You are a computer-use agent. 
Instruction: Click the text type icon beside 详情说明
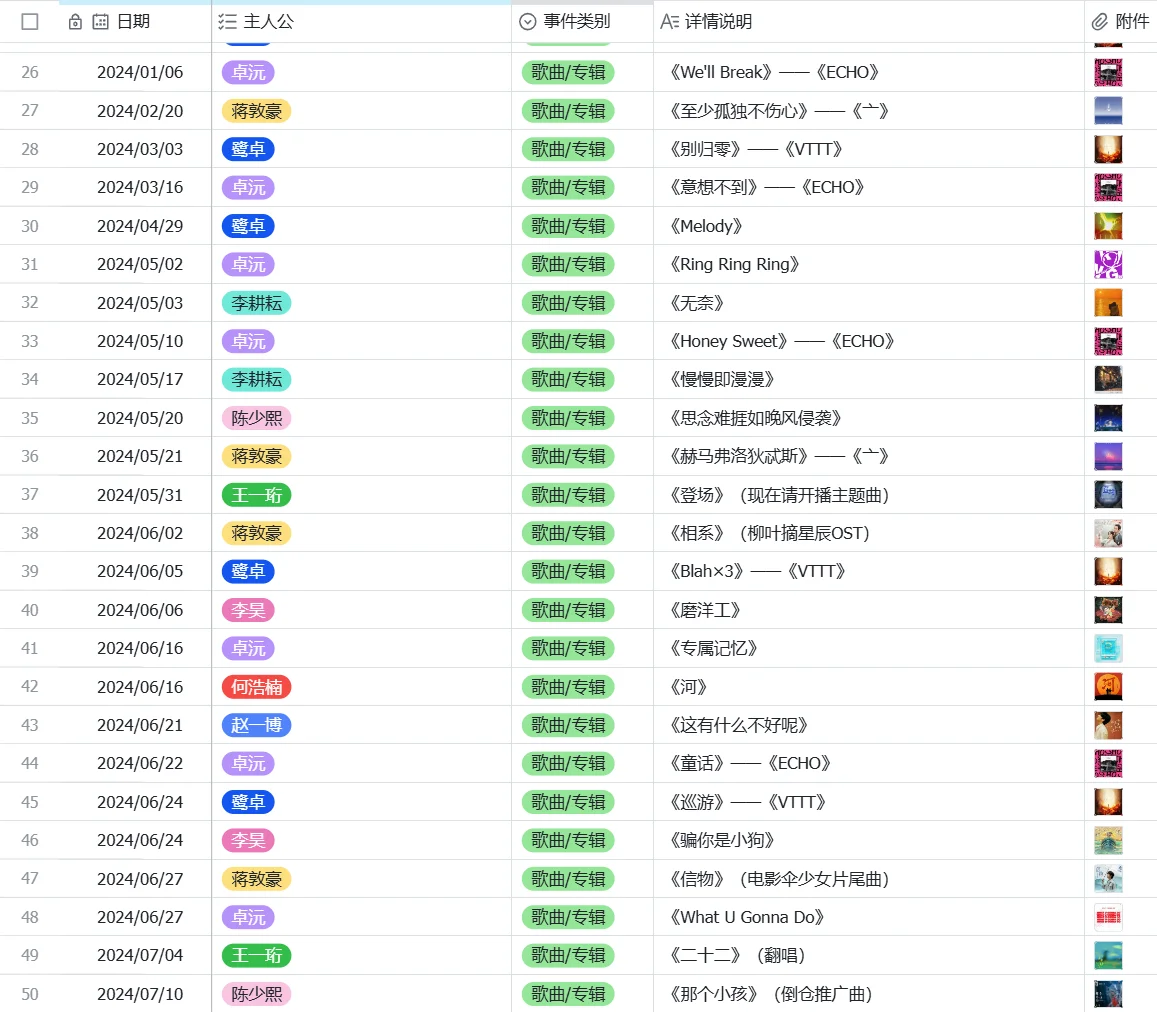(x=669, y=21)
